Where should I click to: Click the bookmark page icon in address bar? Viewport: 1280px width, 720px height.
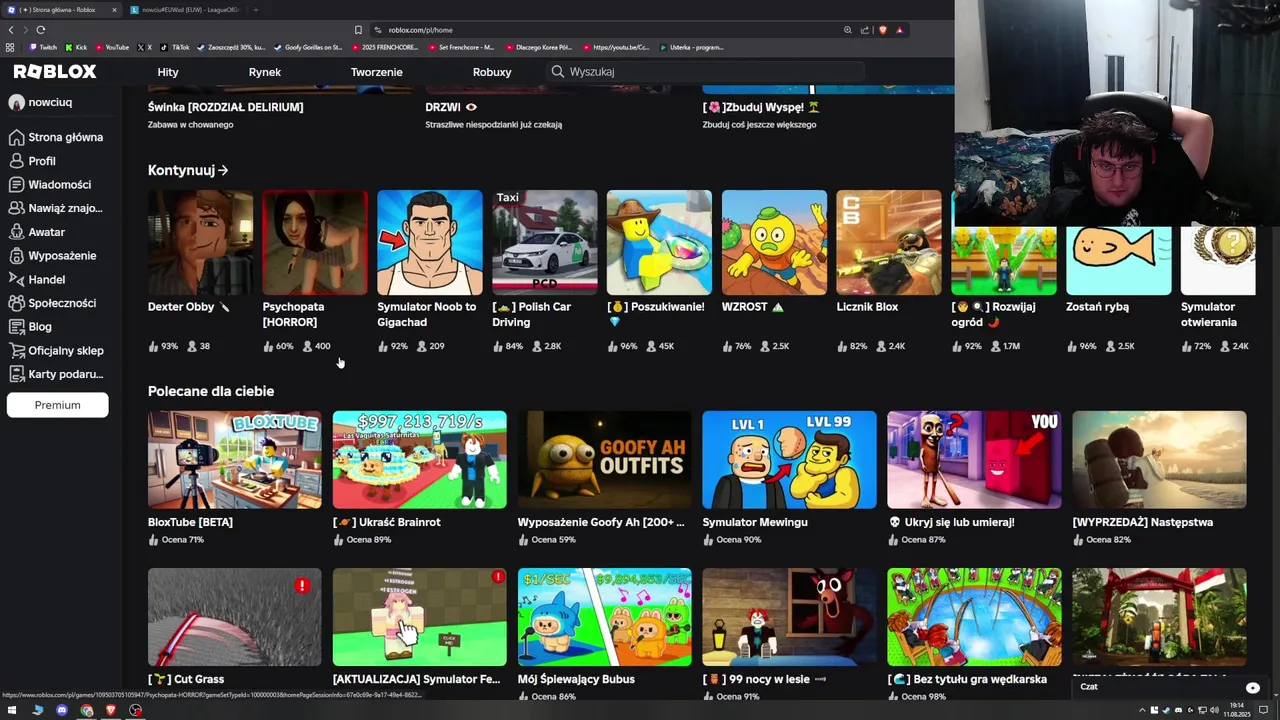click(x=358, y=30)
